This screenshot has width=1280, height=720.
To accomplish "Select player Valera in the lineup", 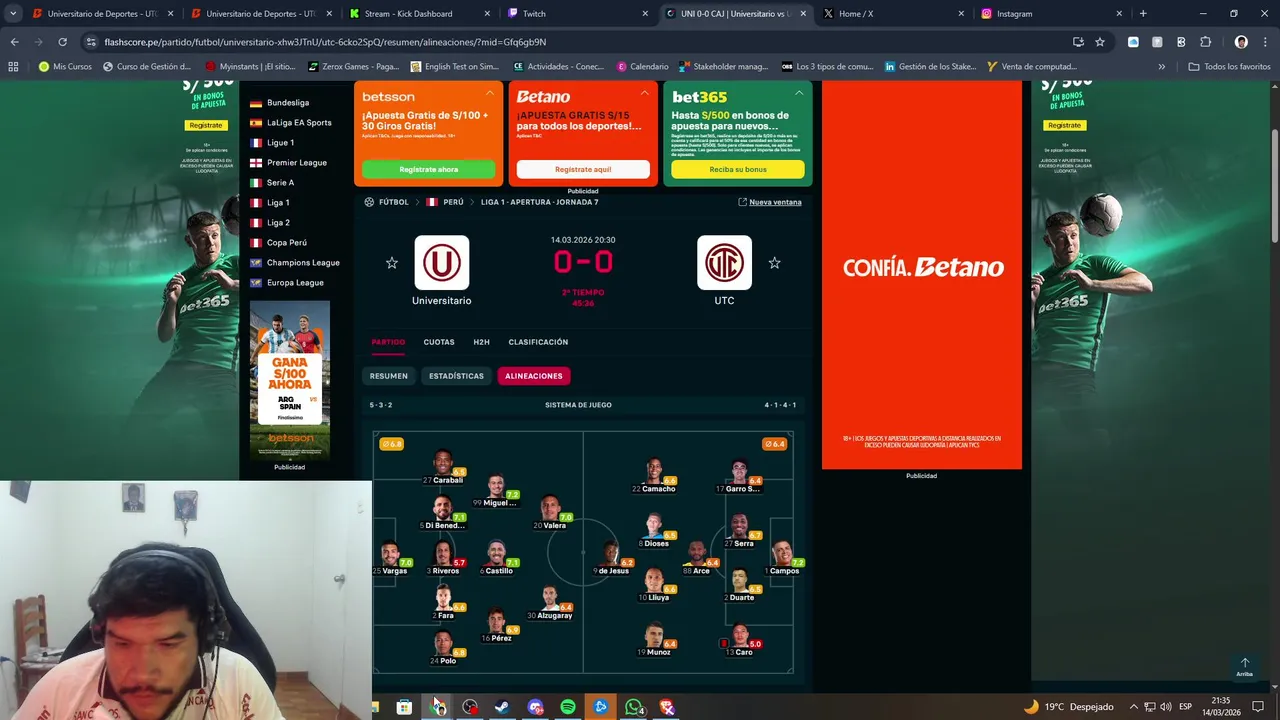I will [x=551, y=511].
